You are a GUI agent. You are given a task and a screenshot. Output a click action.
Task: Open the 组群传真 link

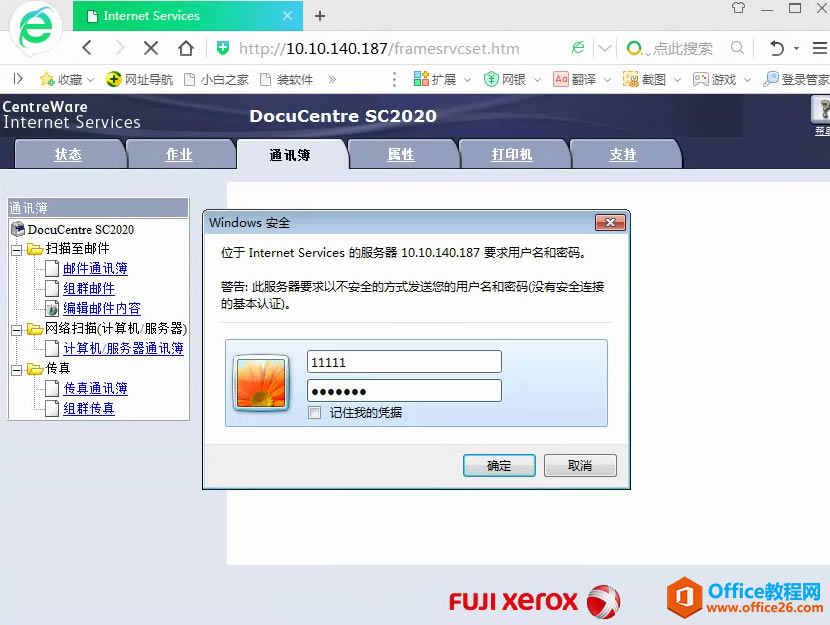[89, 408]
